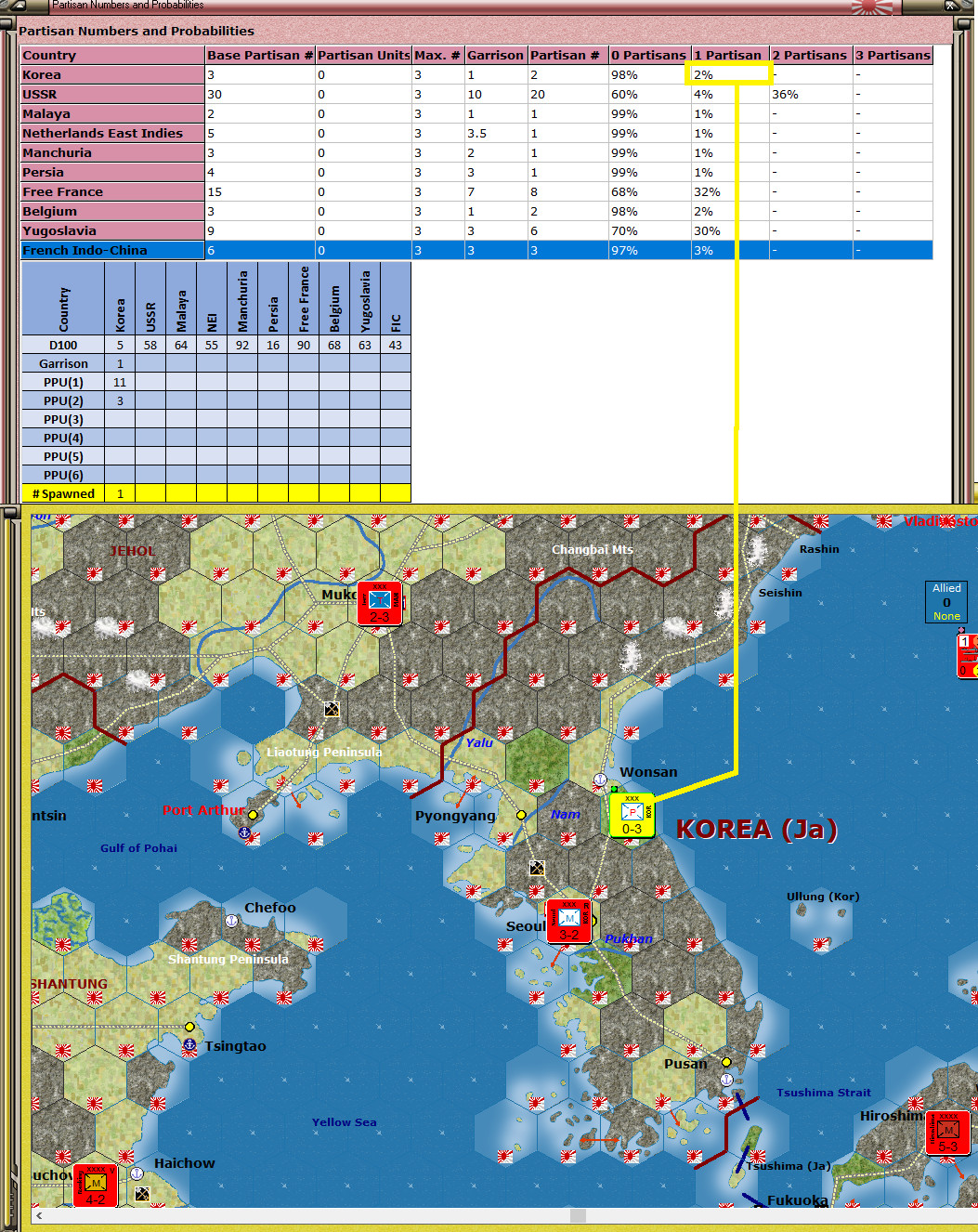Select the Malaya row in partisan table
This screenshot has height=1232, width=978.
click(x=476, y=113)
